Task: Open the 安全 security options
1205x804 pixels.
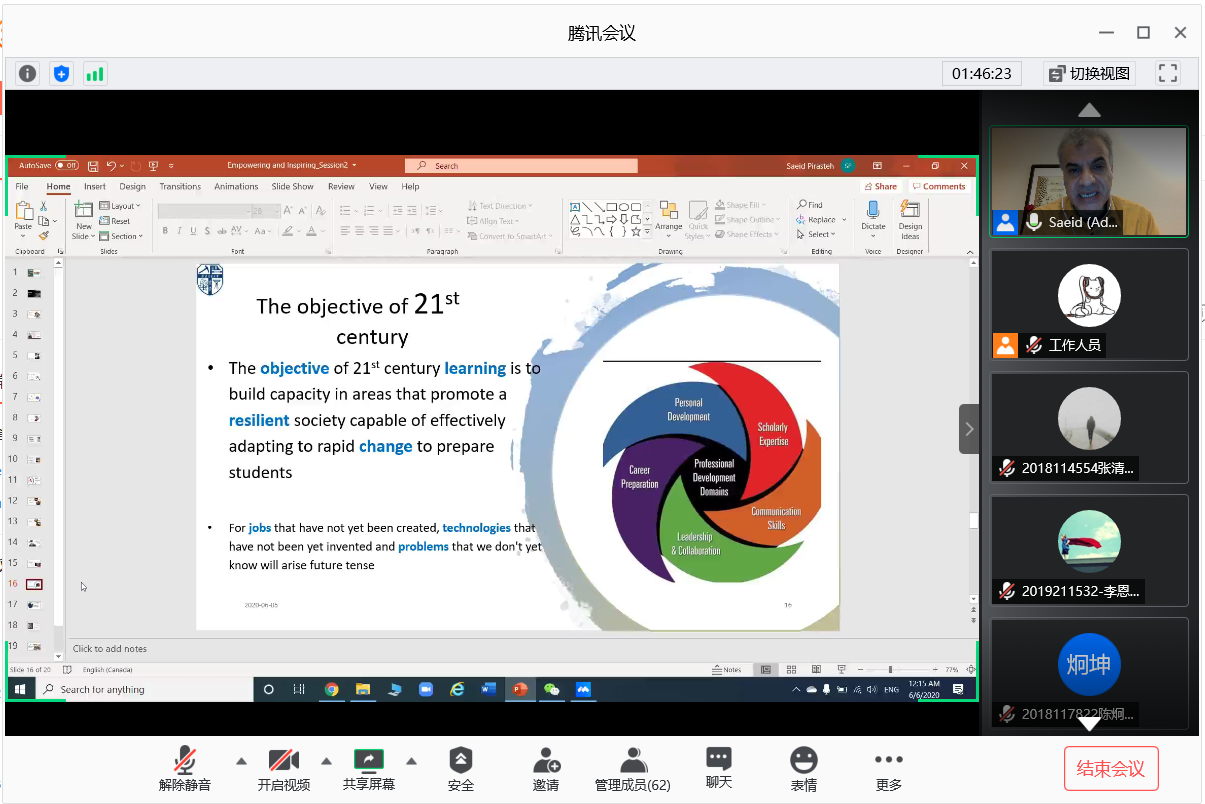Action: [460, 768]
